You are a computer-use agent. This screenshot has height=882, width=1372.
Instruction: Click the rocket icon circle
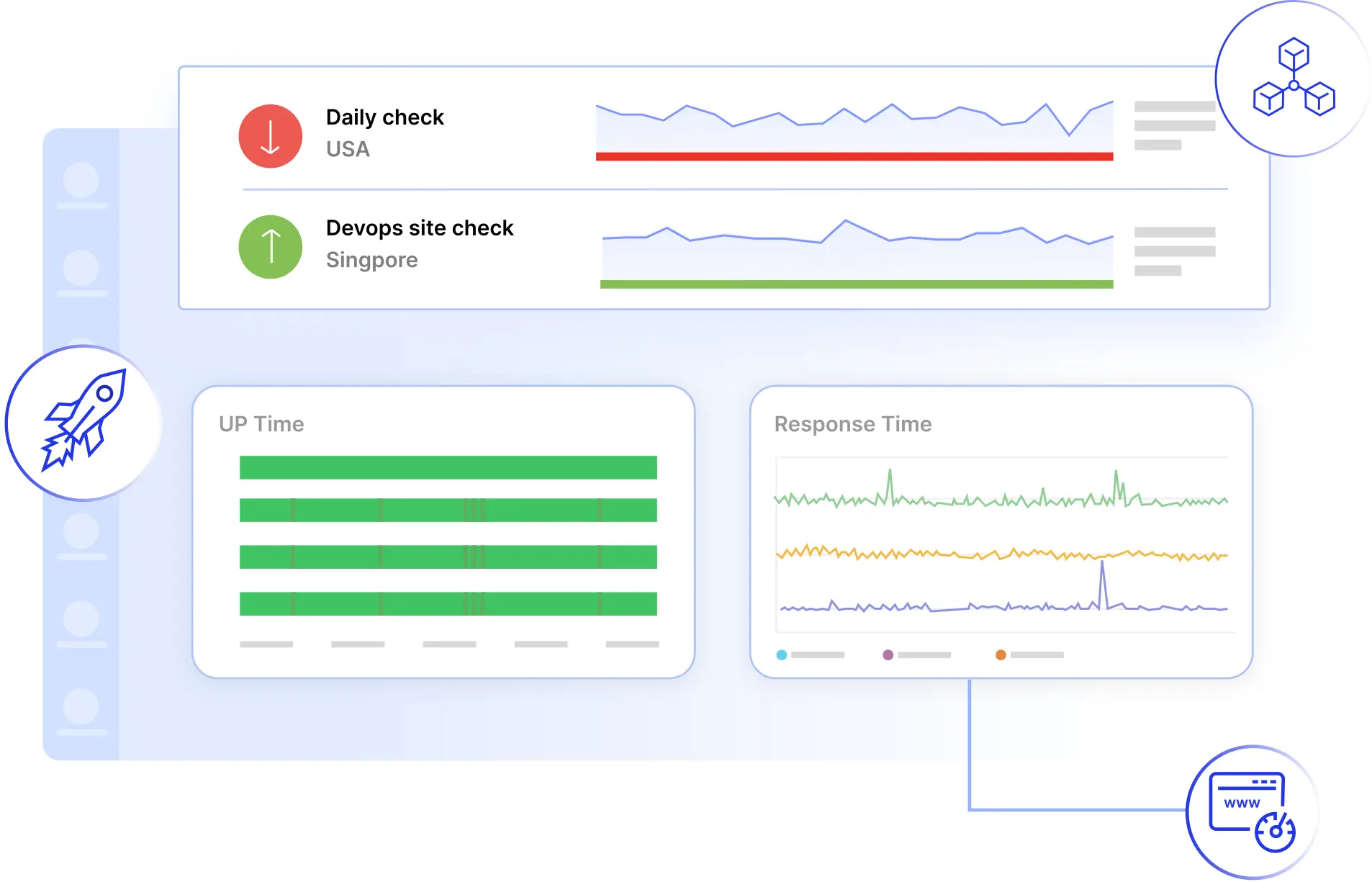tap(84, 423)
